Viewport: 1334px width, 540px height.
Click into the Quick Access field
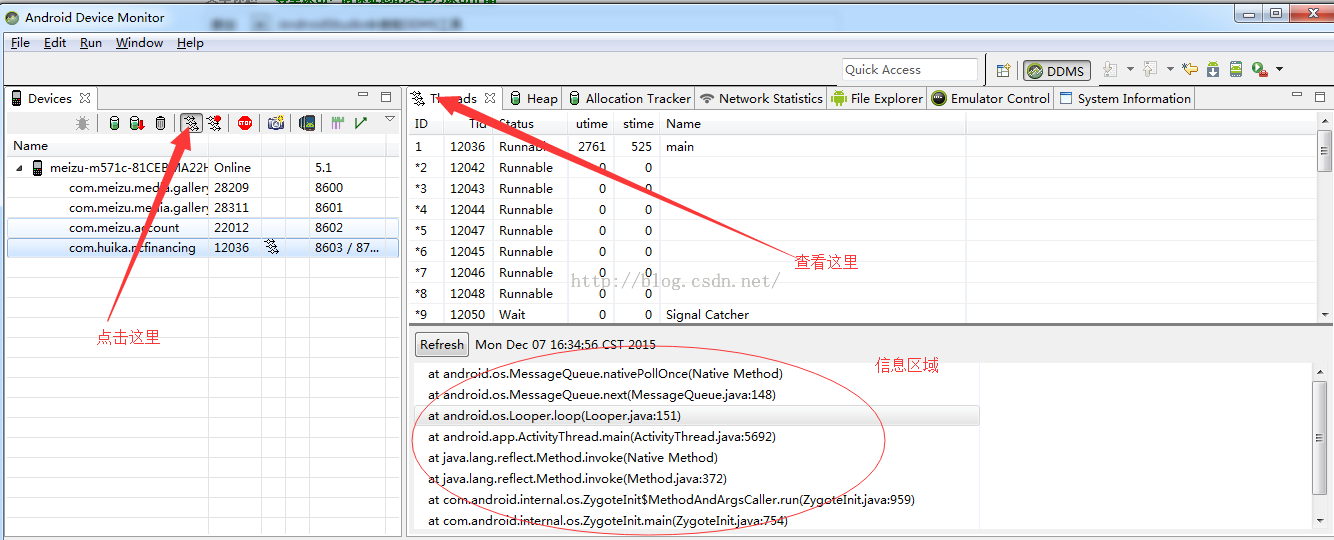coord(910,69)
